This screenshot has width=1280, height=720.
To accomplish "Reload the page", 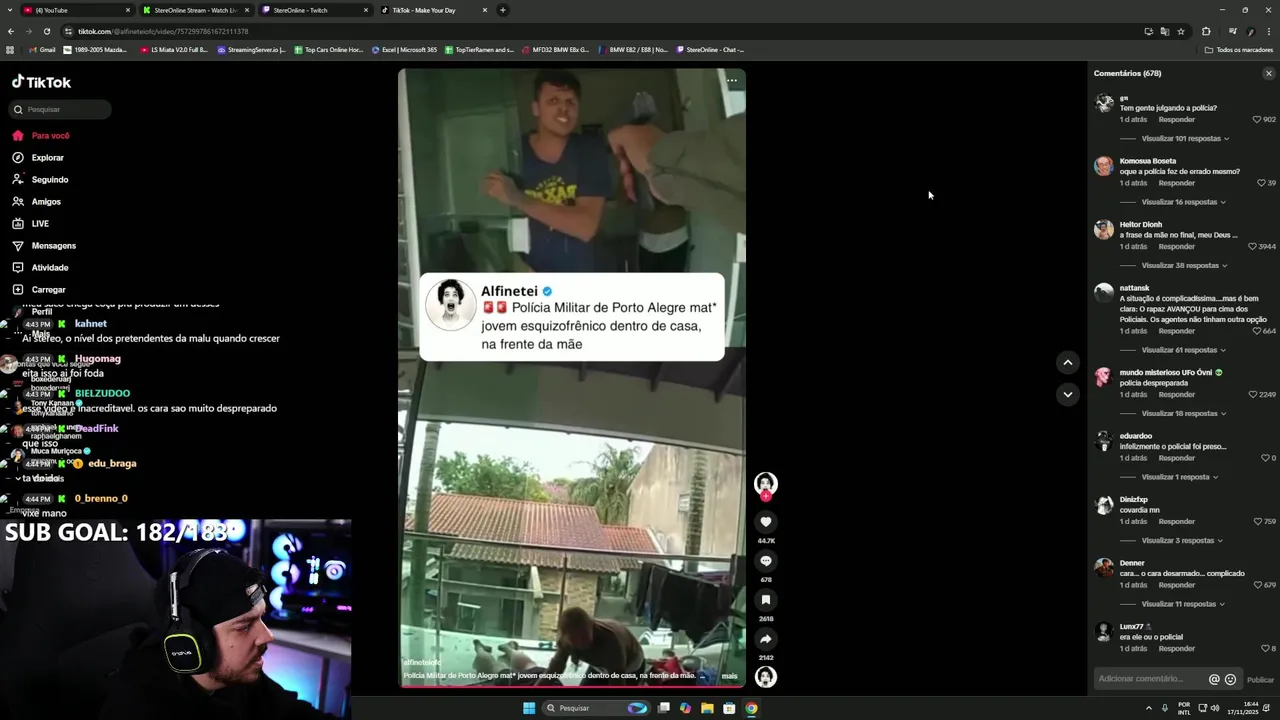I will click(46, 31).
